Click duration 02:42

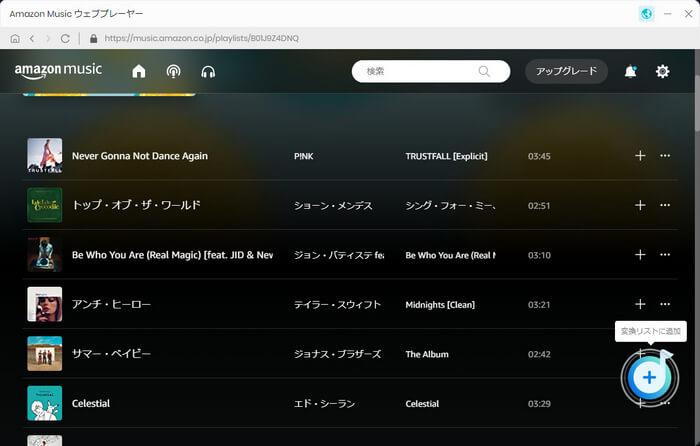pyautogui.click(x=539, y=354)
